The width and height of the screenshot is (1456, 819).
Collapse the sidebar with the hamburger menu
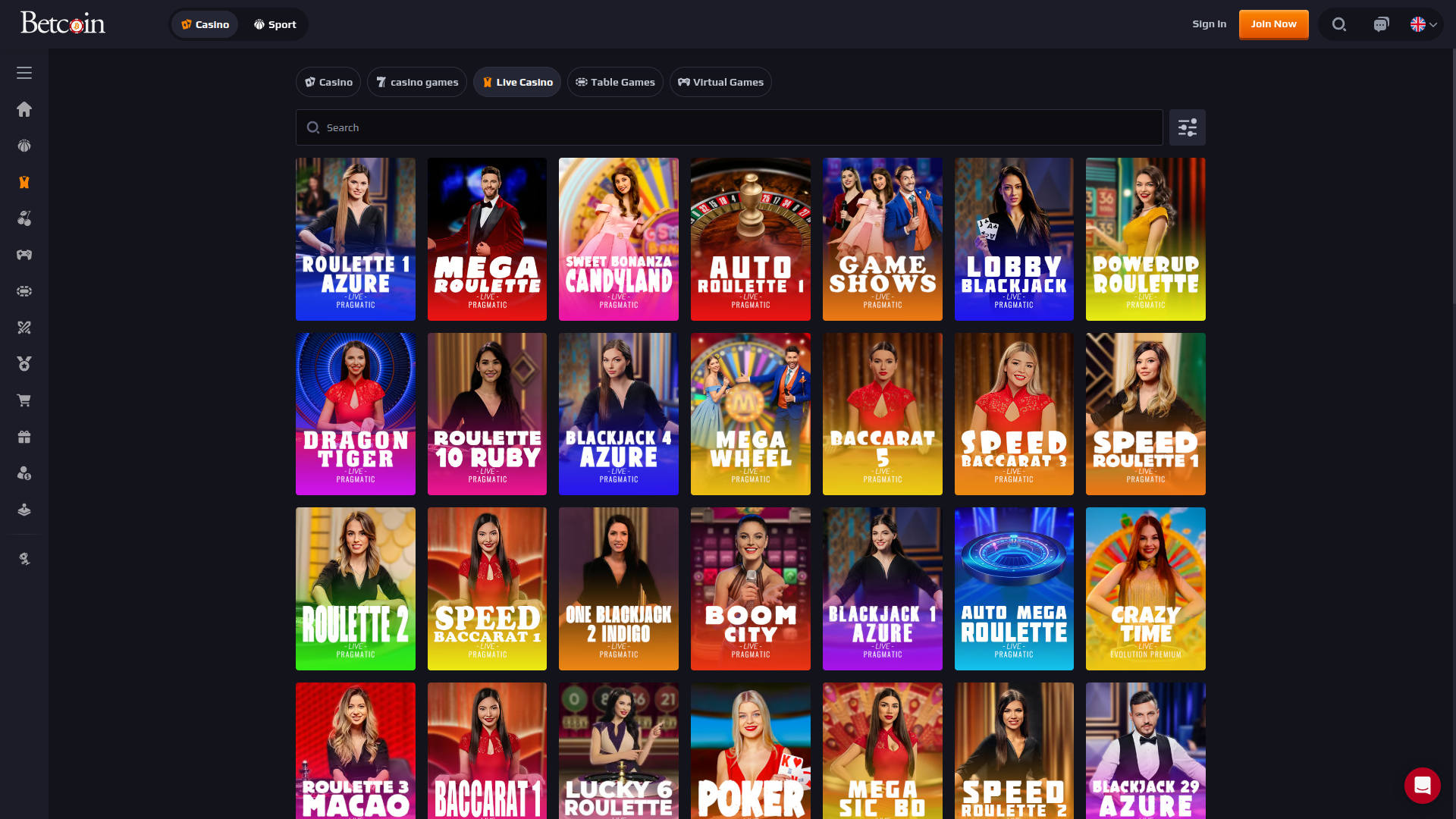[24, 72]
